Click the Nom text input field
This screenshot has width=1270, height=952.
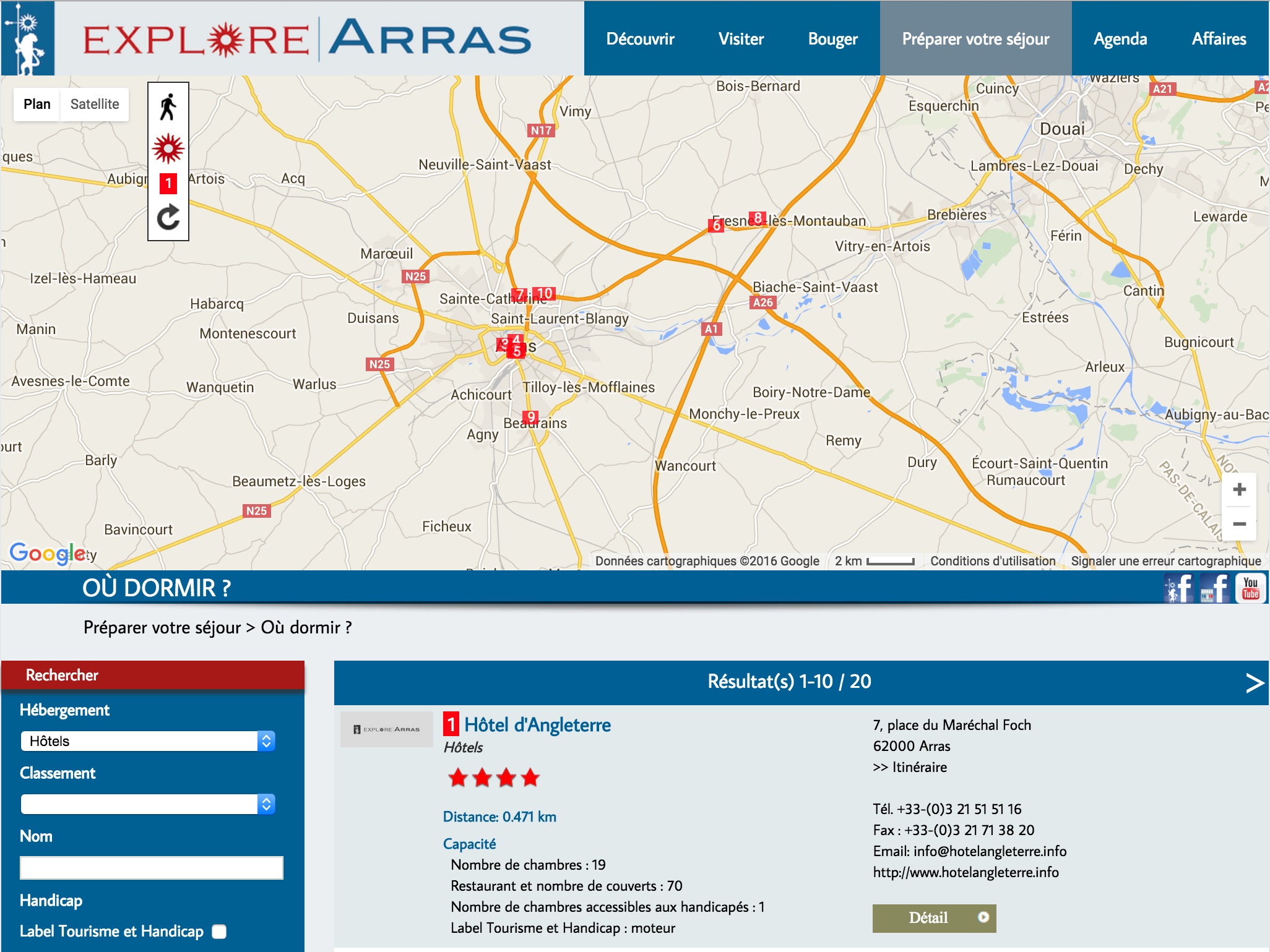click(152, 868)
